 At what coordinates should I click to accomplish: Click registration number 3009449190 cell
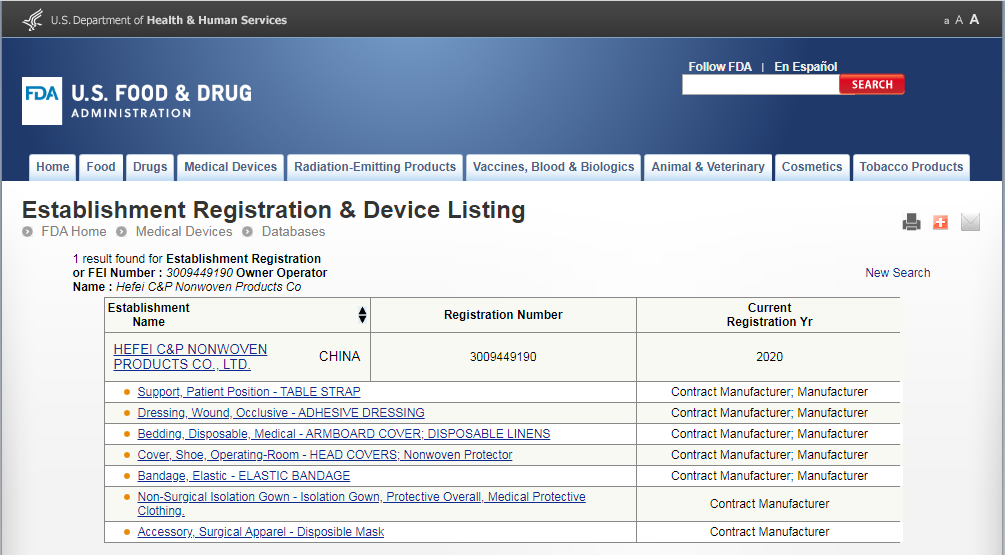[x=503, y=357]
